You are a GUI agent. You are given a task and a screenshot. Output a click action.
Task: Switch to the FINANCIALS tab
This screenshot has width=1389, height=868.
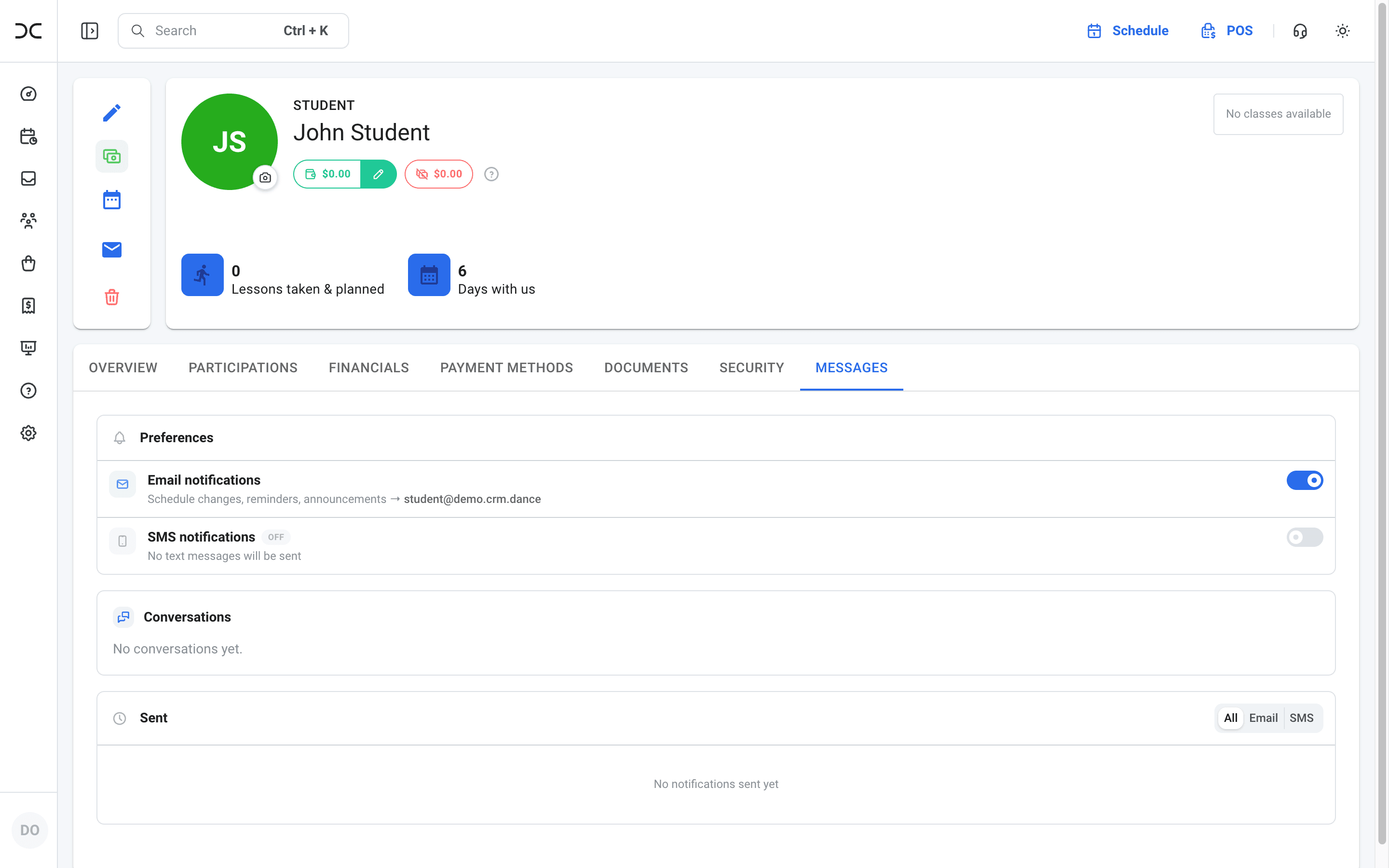(x=369, y=367)
